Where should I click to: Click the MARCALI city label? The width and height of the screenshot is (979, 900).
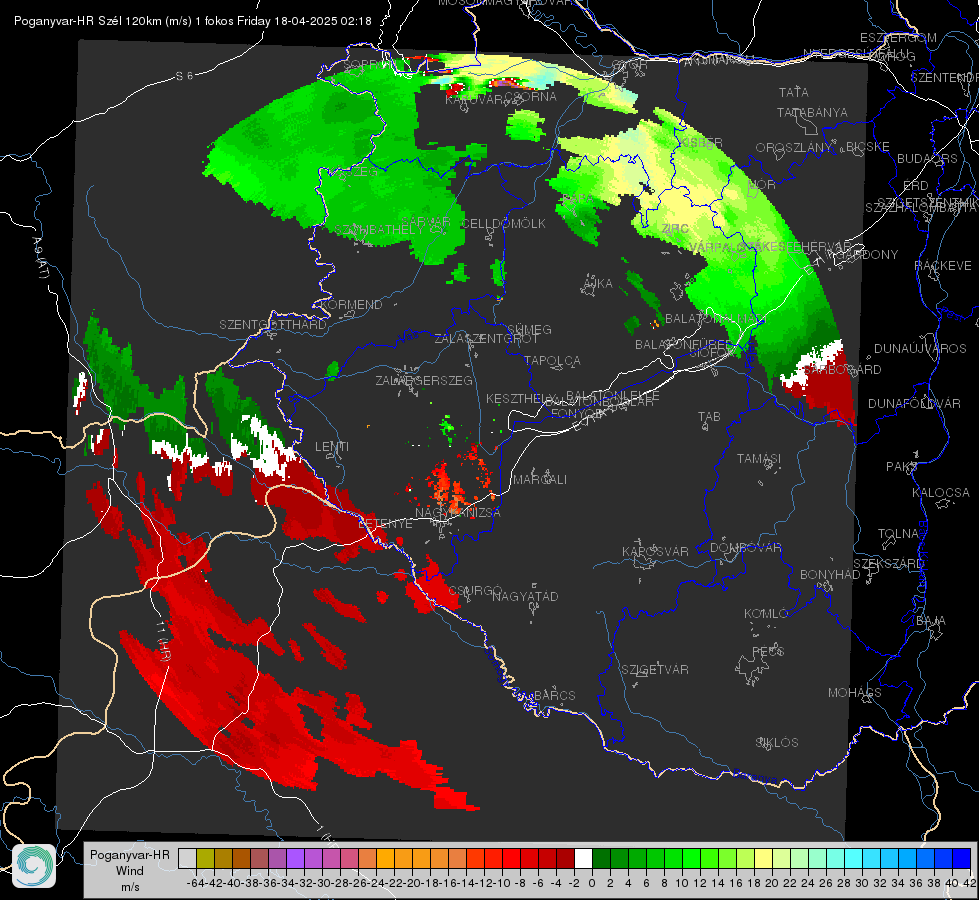click(x=539, y=480)
